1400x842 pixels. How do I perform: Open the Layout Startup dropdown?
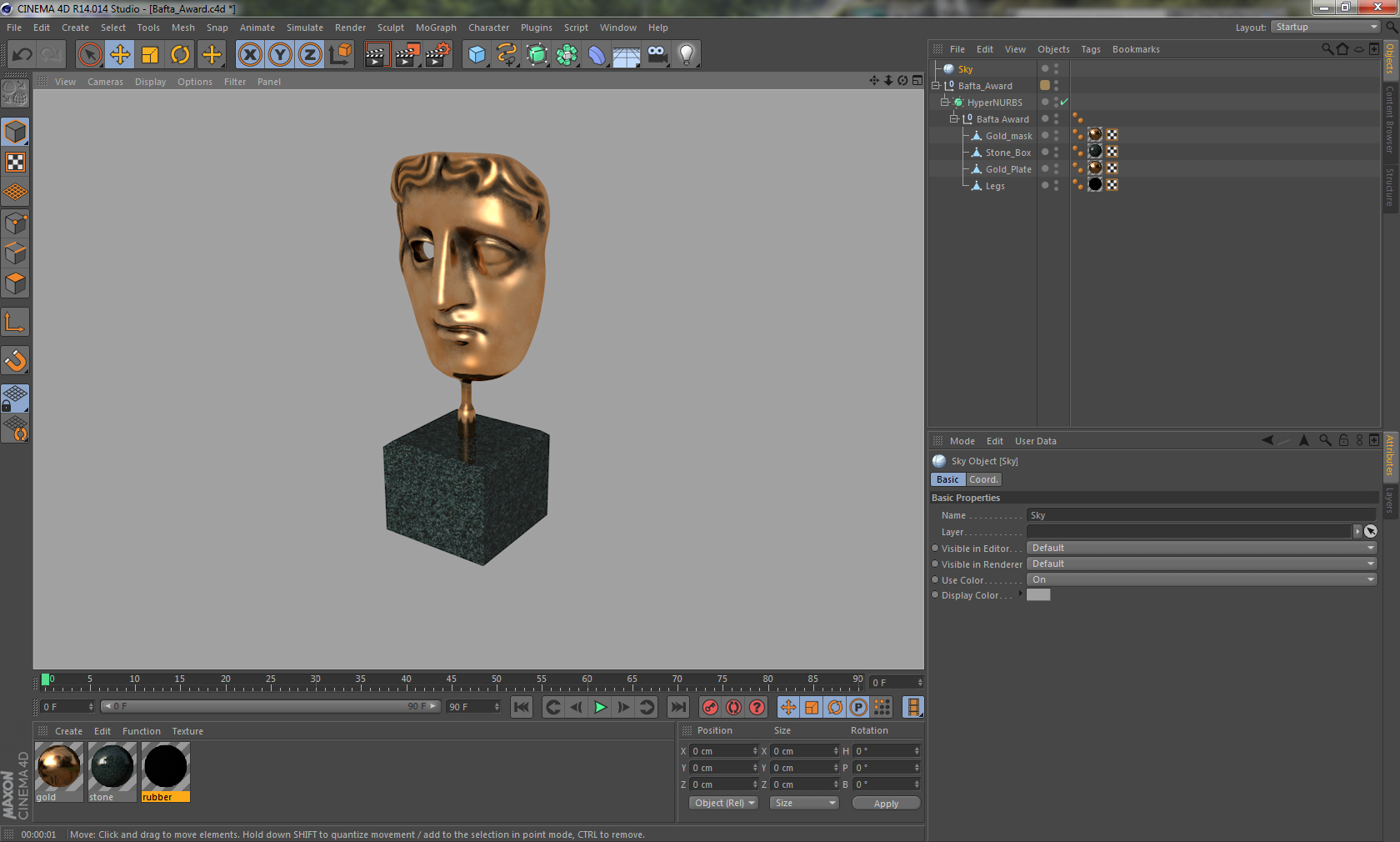pyautogui.click(x=1325, y=27)
